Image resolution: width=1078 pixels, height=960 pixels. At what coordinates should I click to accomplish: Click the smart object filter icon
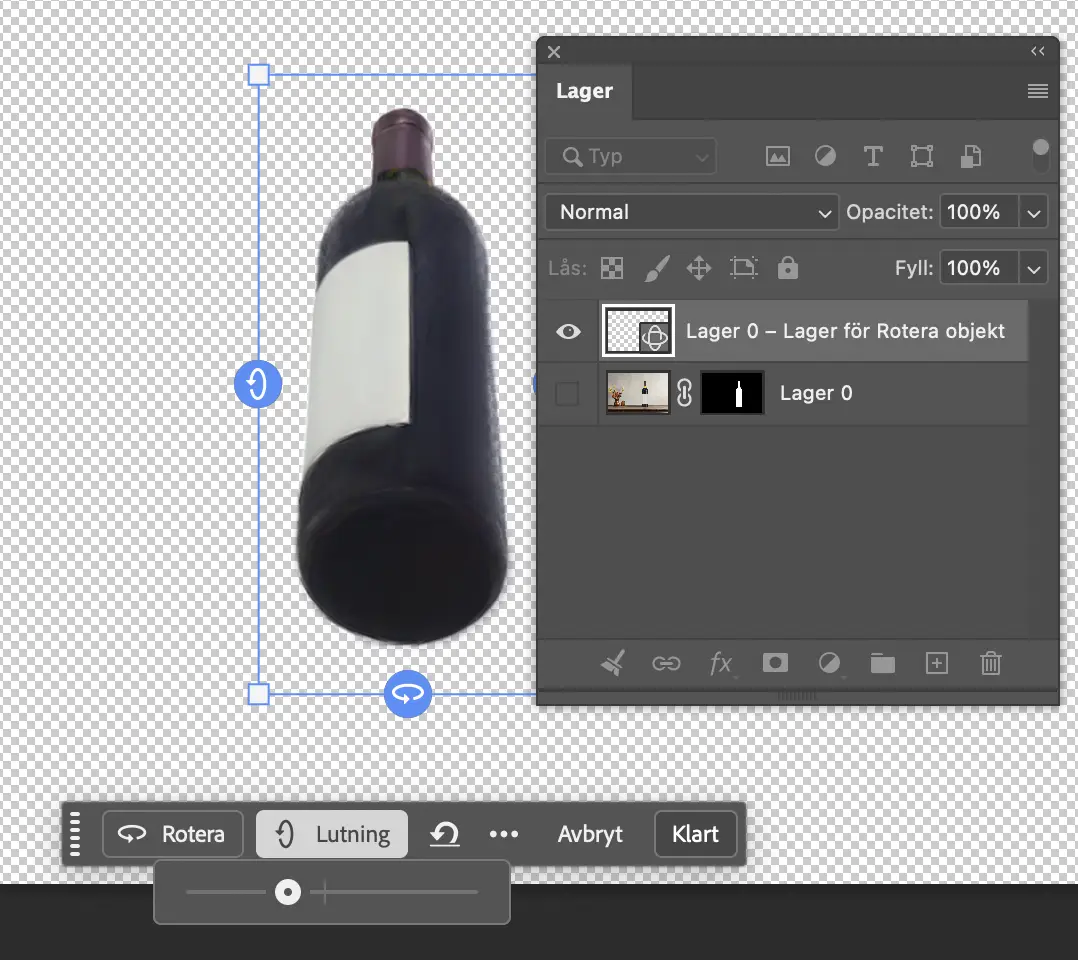click(x=970, y=156)
